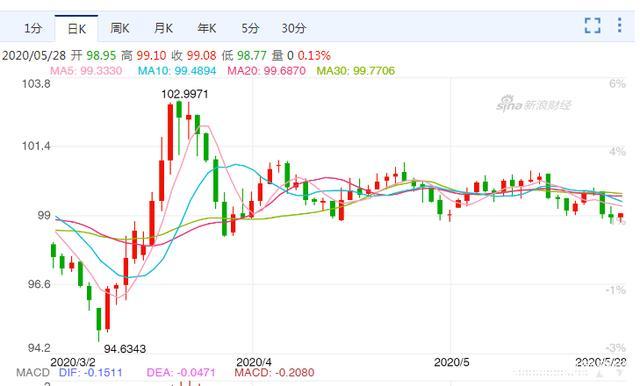The image size is (640, 386).
Task: Click the 2020/4 date axis label
Action: [x=254, y=362]
